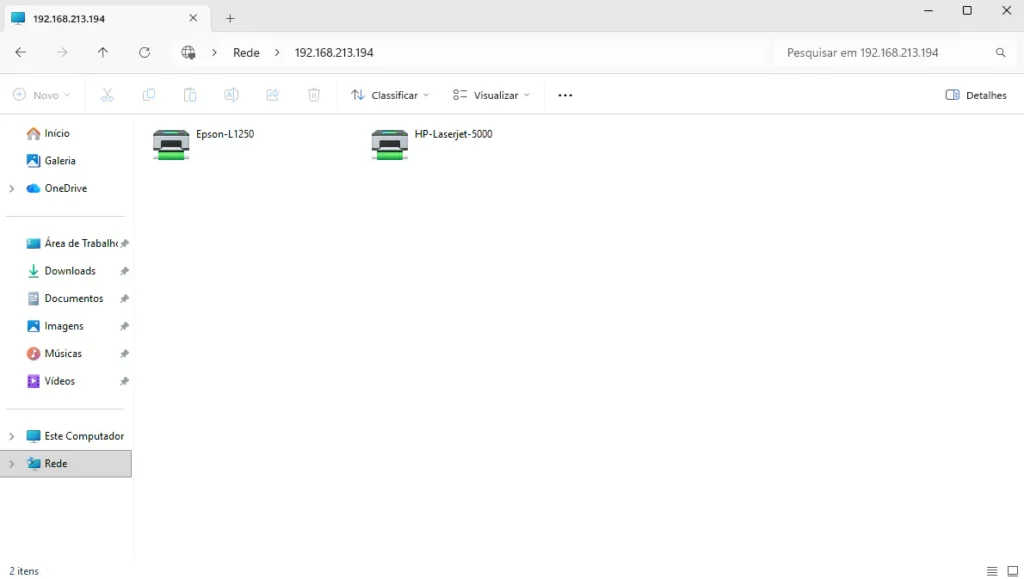This screenshot has height=579, width=1024.
Task: Click the network globe icon in address bar
Action: [188, 52]
